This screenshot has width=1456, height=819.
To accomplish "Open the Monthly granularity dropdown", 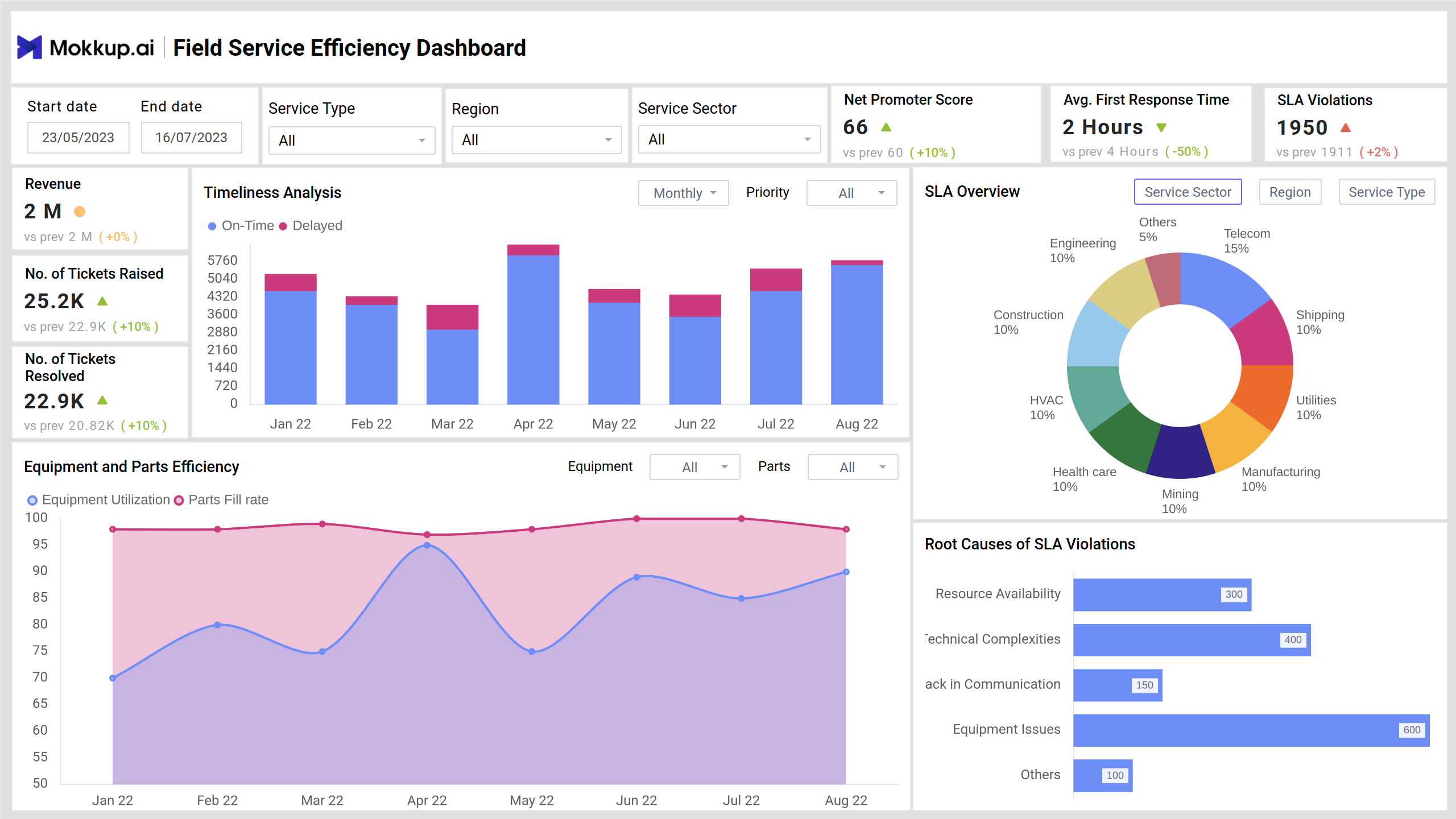I will pyautogui.click(x=684, y=193).
